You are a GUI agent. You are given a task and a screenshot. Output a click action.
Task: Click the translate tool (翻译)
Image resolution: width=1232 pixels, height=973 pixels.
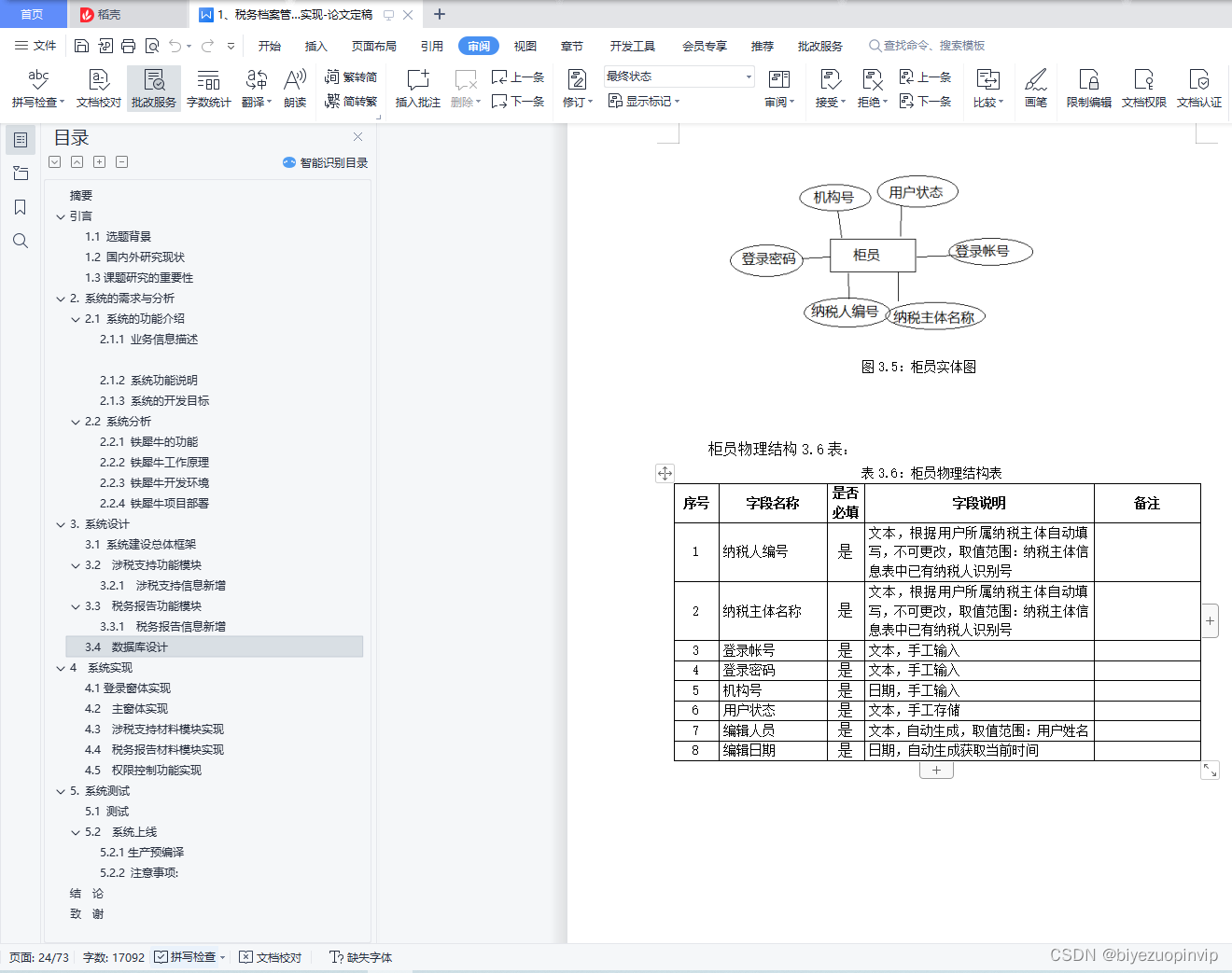pyautogui.click(x=257, y=89)
